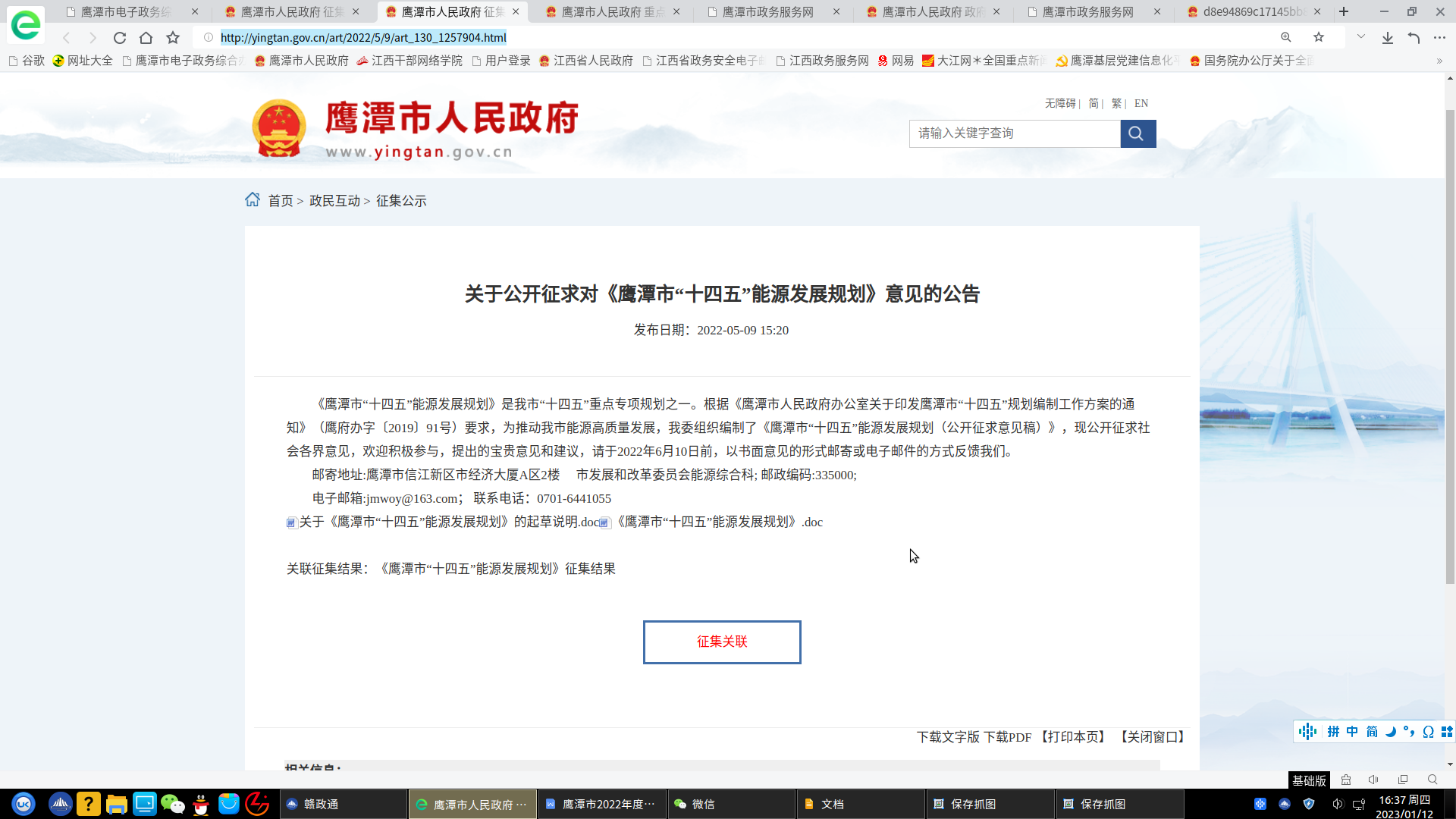
Task: Switch to d8e94869c17145bb tab
Action: click(1253, 11)
